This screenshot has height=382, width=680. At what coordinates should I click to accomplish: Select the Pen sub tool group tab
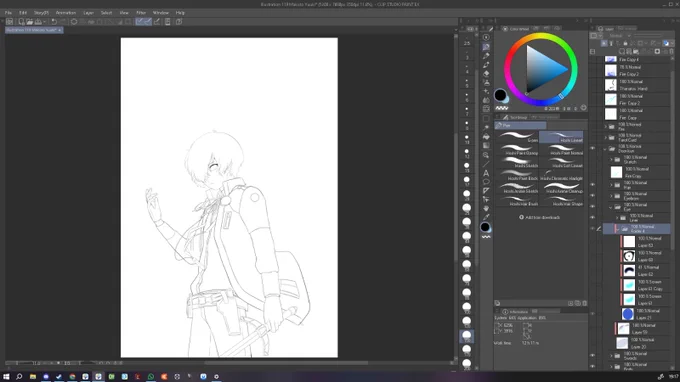click(x=520, y=125)
